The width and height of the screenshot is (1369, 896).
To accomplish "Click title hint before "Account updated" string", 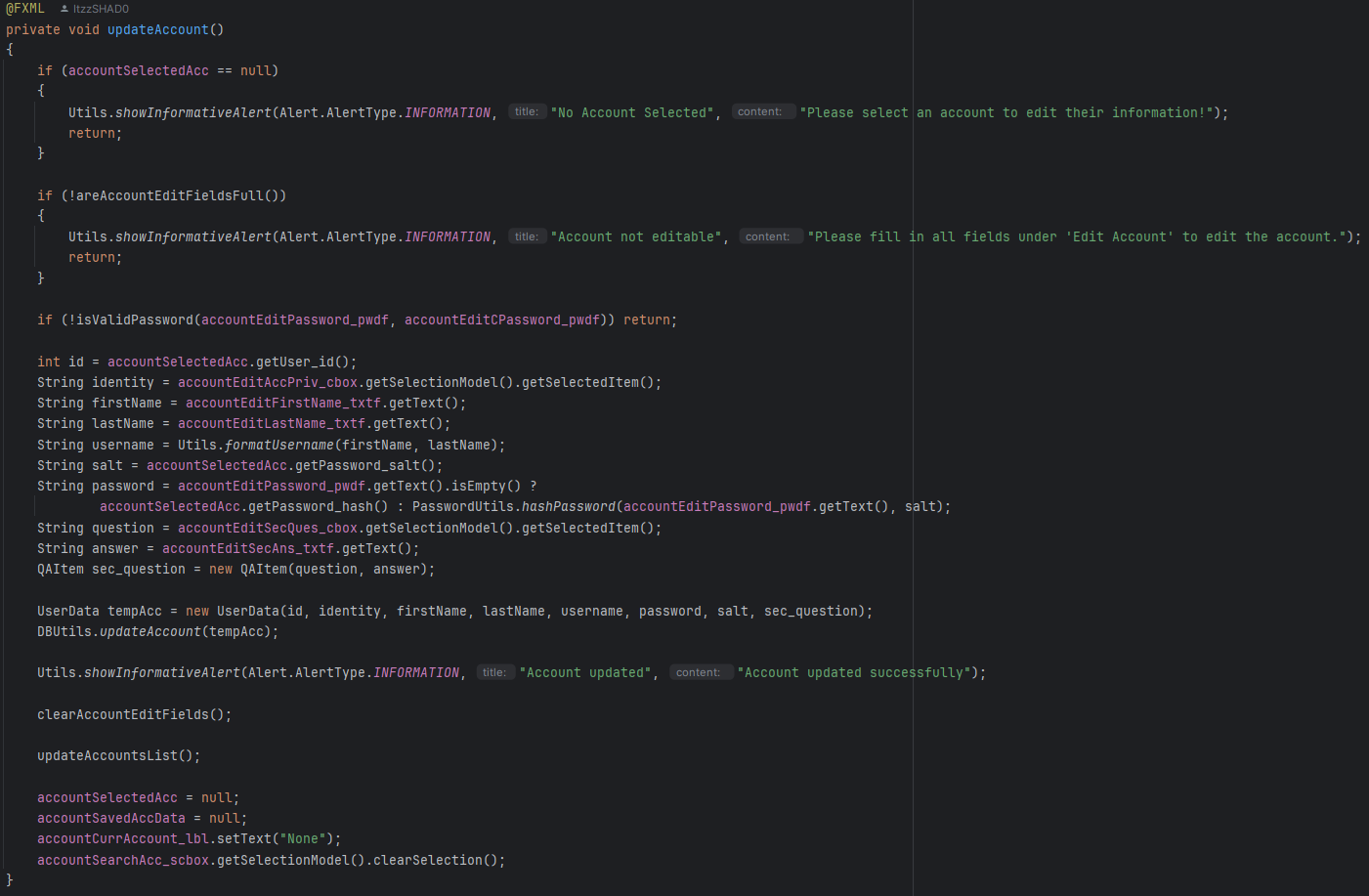I will 495,672.
